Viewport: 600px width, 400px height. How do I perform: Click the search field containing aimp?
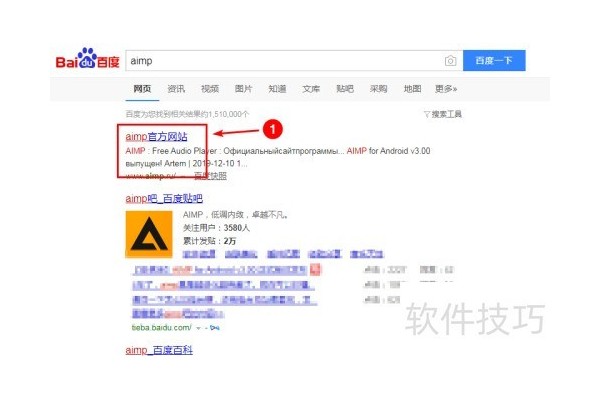coord(294,60)
